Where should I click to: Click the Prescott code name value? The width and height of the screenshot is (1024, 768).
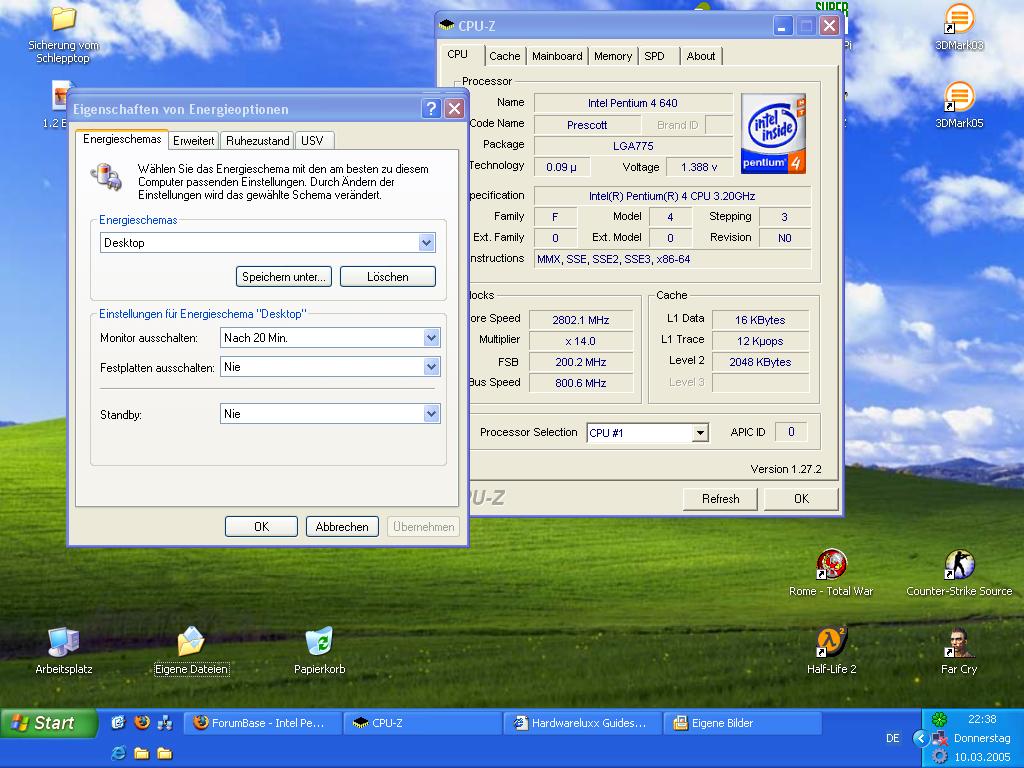pyautogui.click(x=587, y=125)
